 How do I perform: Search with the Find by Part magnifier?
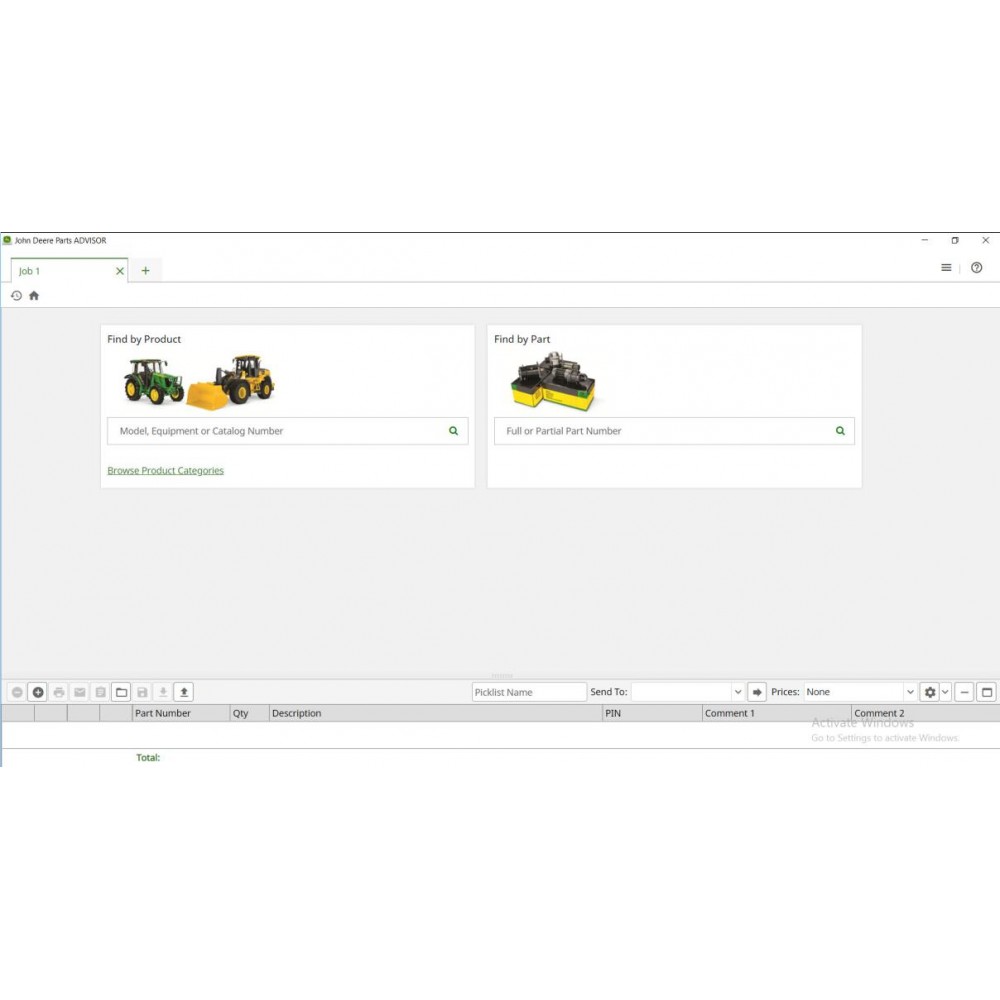tap(840, 431)
